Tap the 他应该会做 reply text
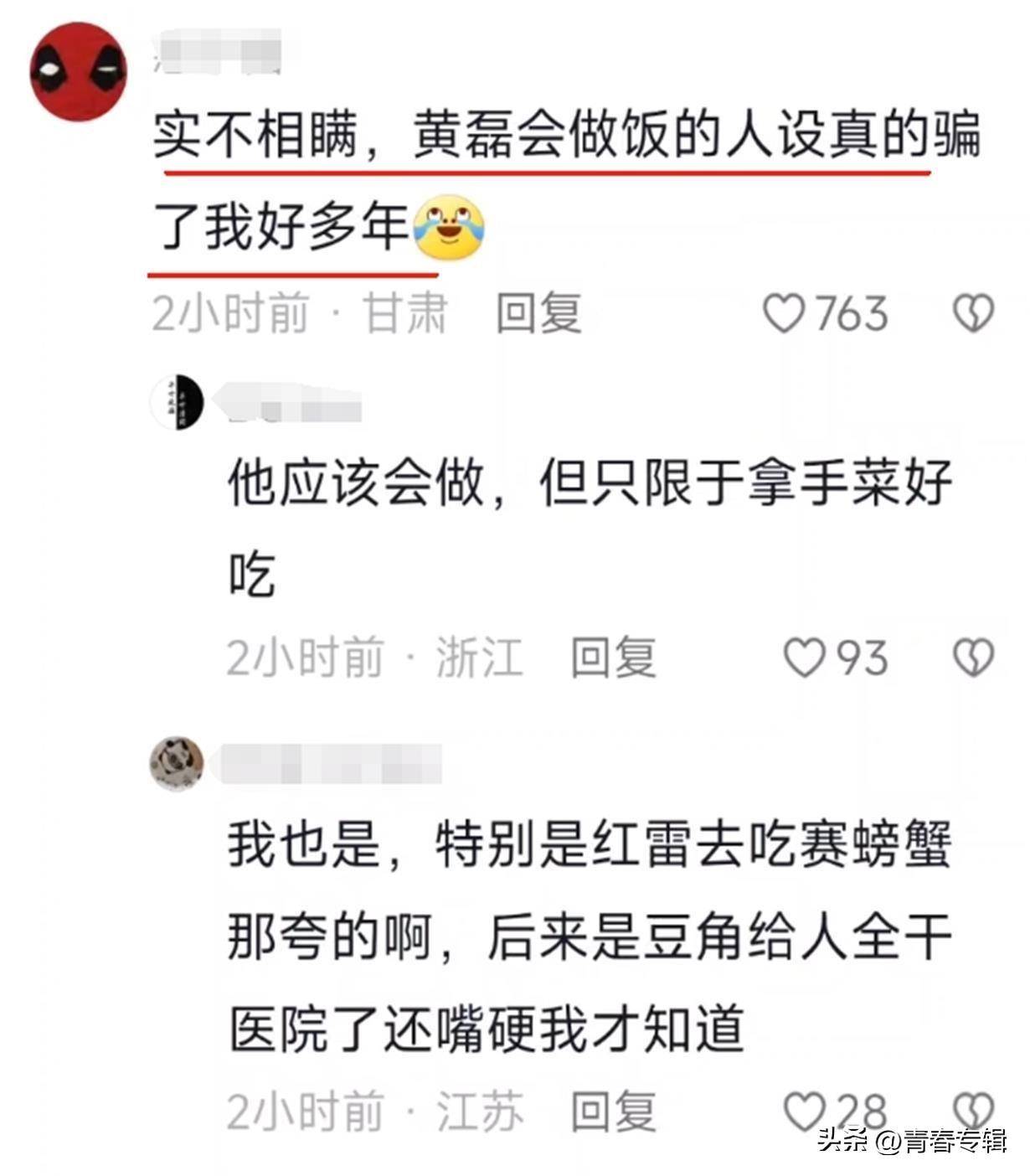 coord(590,529)
